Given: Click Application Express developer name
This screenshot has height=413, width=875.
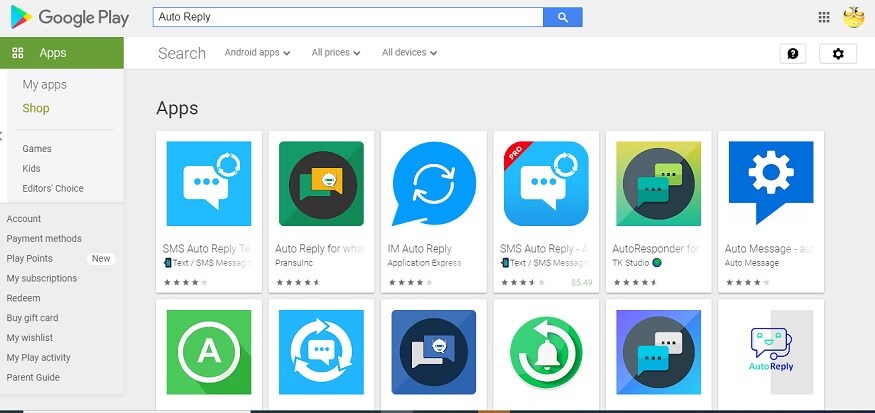Looking at the screenshot, I should point(425,263).
